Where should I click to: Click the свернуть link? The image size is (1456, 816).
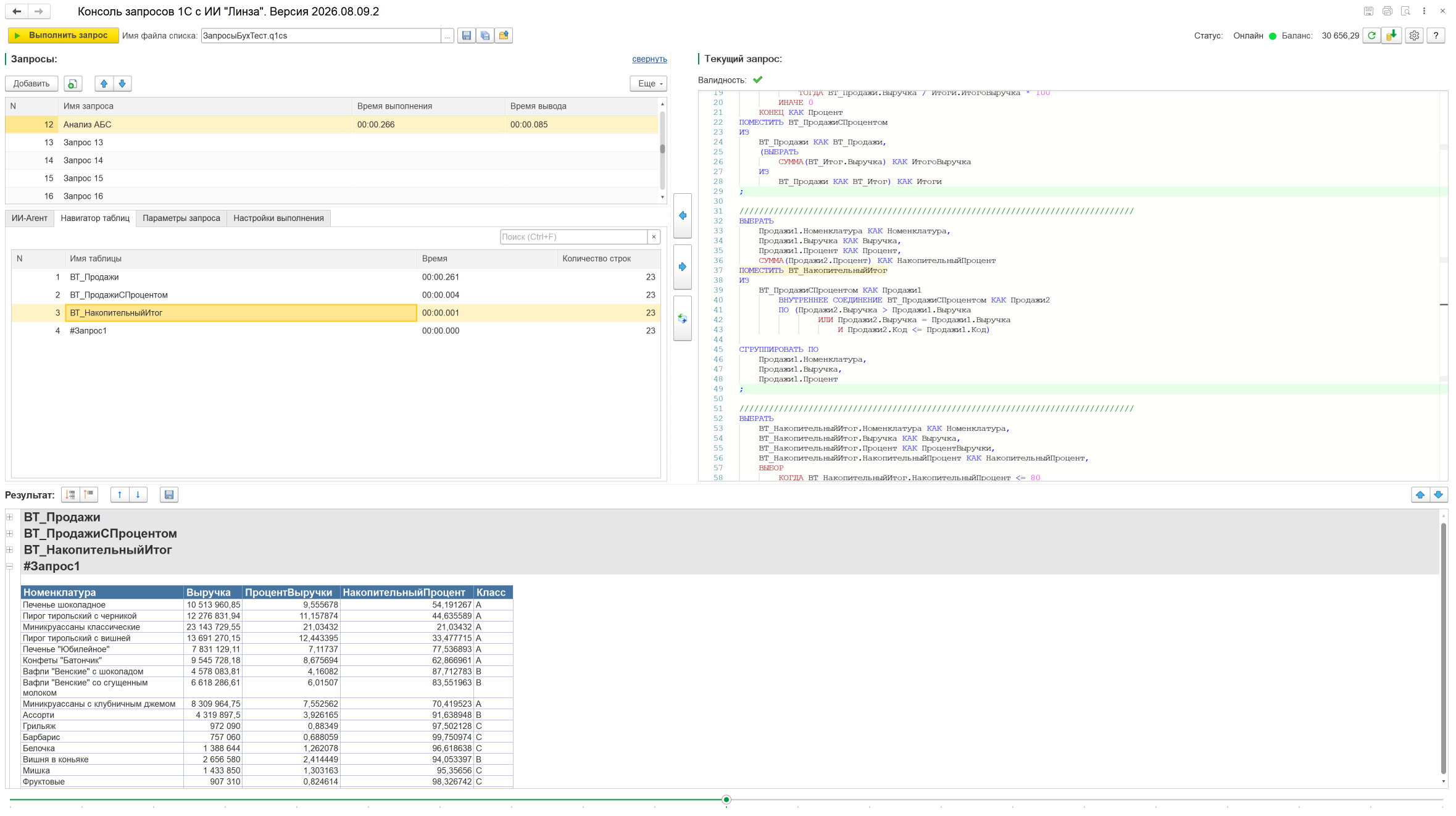(649, 59)
